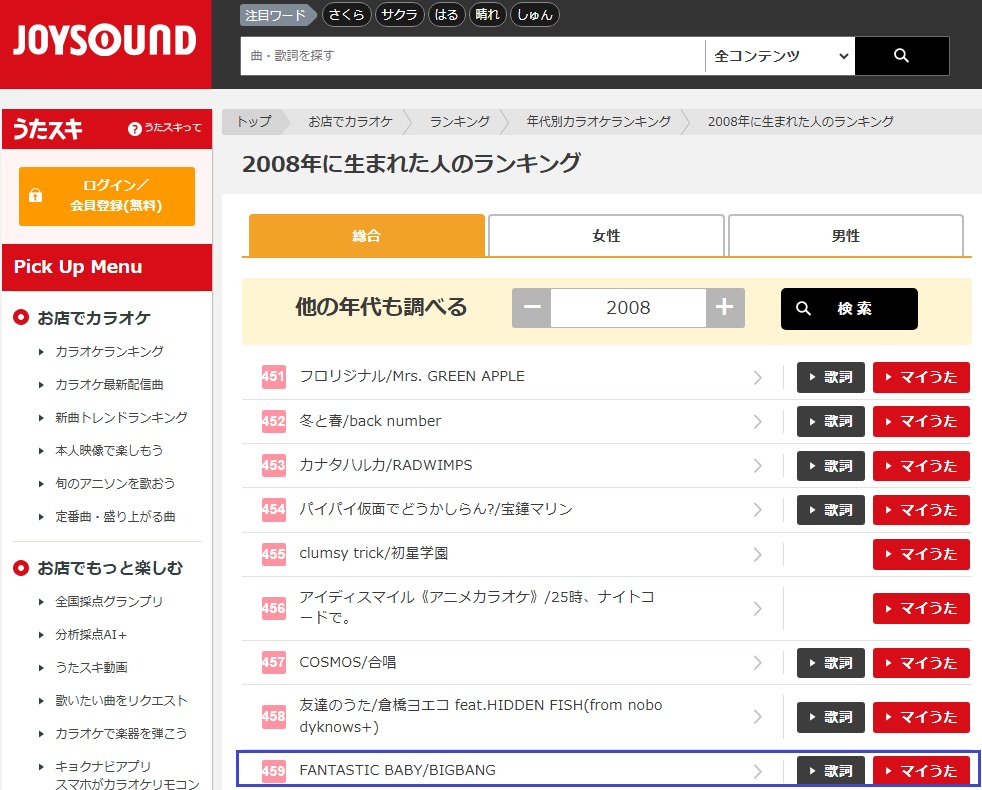Open COSMOS/合唱 song

[x=348, y=662]
